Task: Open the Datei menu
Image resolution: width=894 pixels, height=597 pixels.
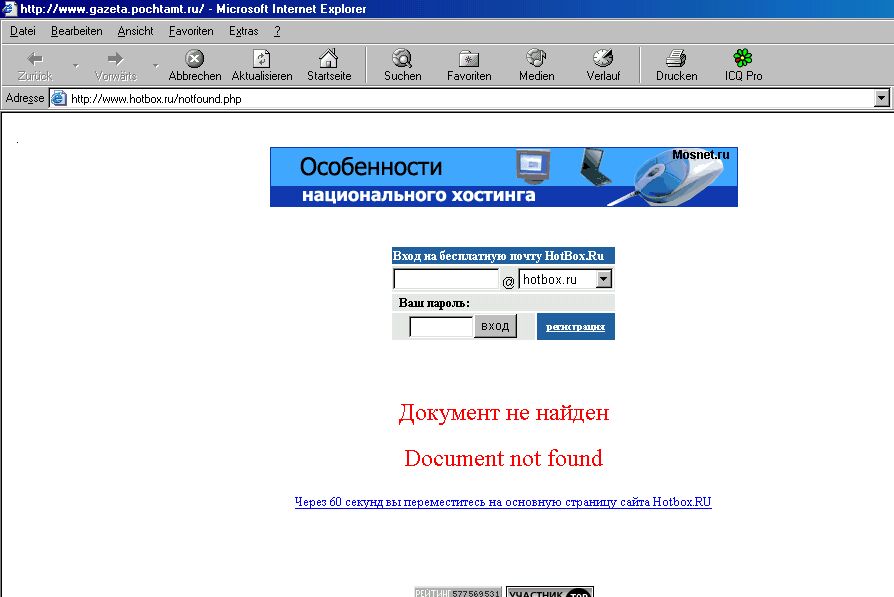Action: coord(23,31)
